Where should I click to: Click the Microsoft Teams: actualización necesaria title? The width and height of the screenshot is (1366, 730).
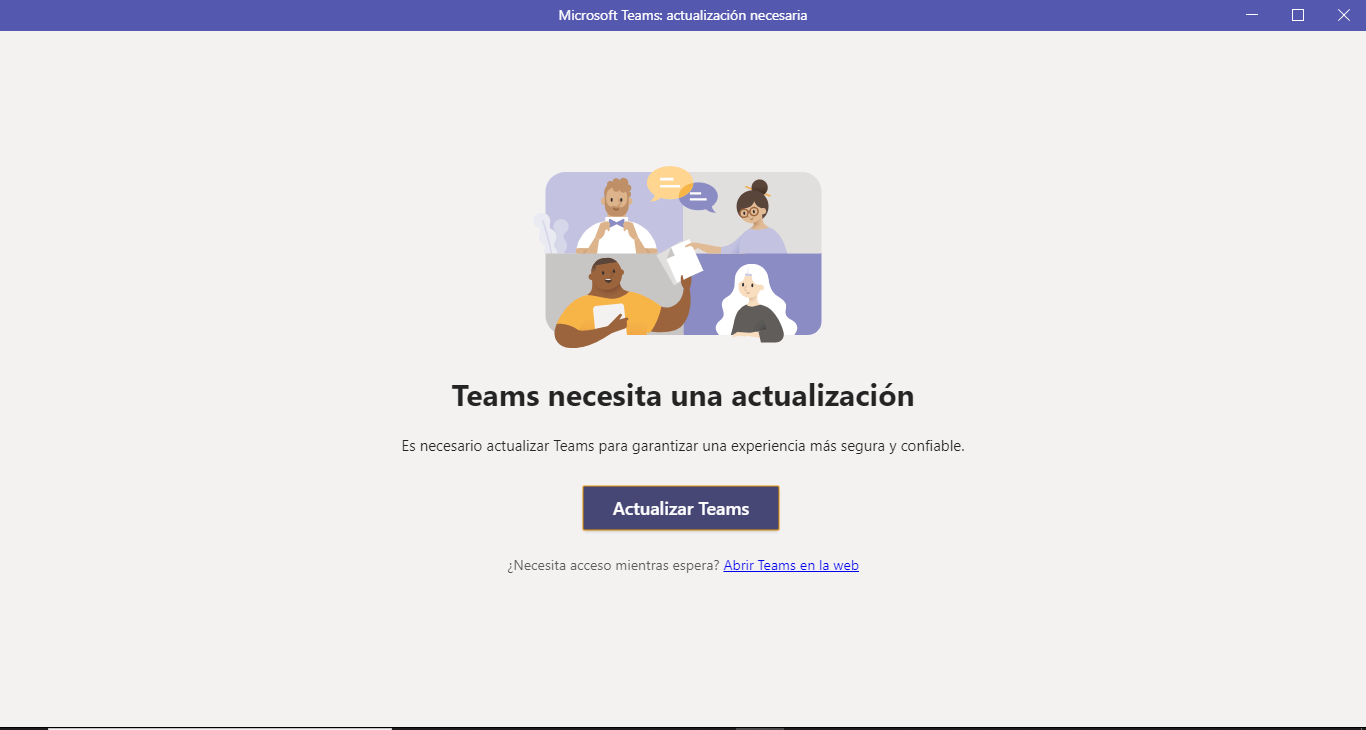(x=683, y=15)
